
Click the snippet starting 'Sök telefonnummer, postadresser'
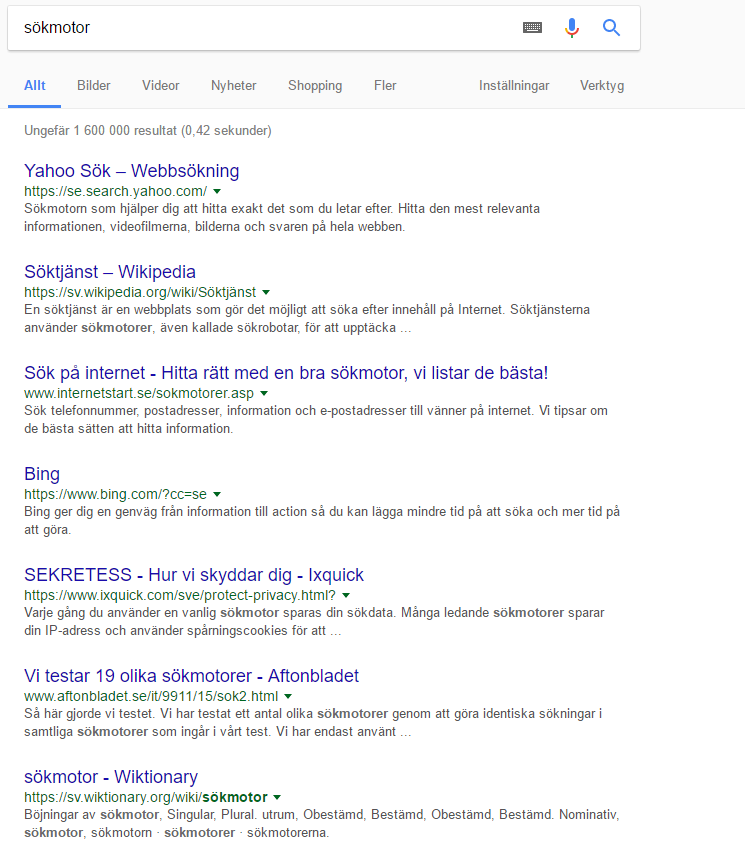tap(316, 419)
